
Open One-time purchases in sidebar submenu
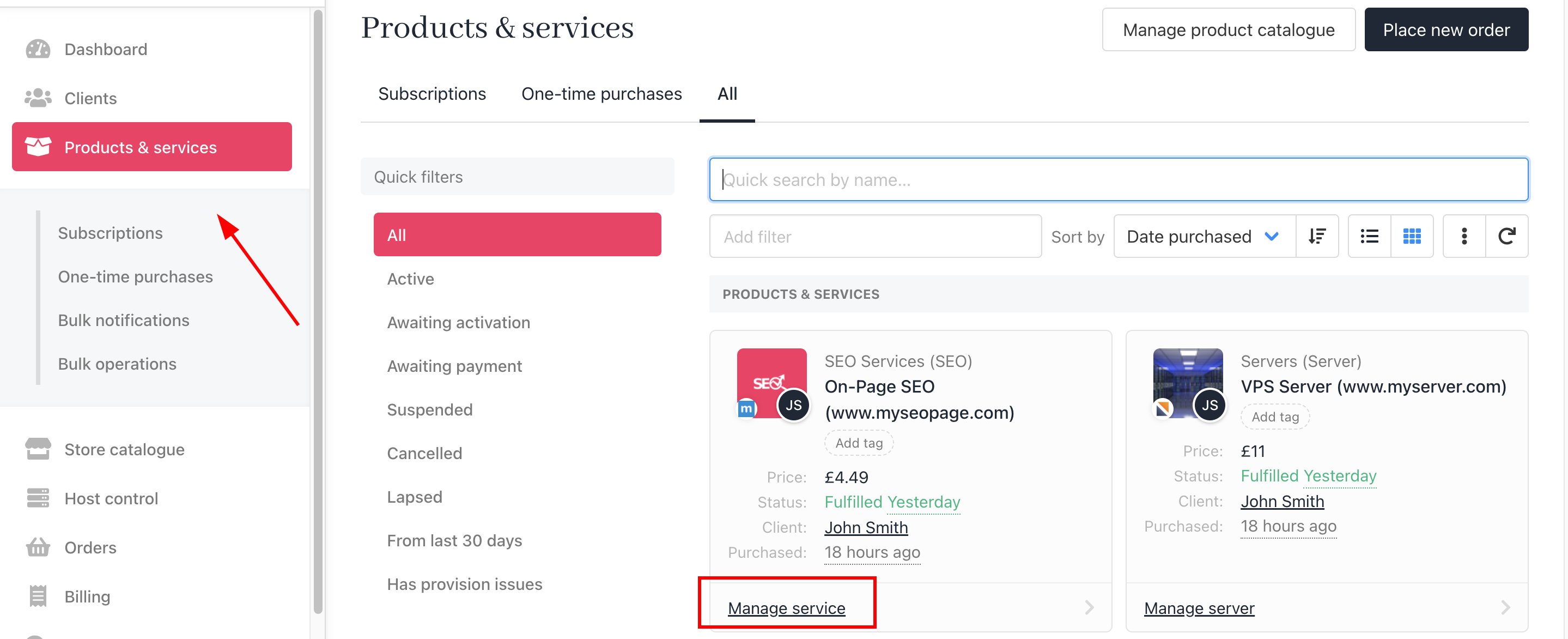135,276
